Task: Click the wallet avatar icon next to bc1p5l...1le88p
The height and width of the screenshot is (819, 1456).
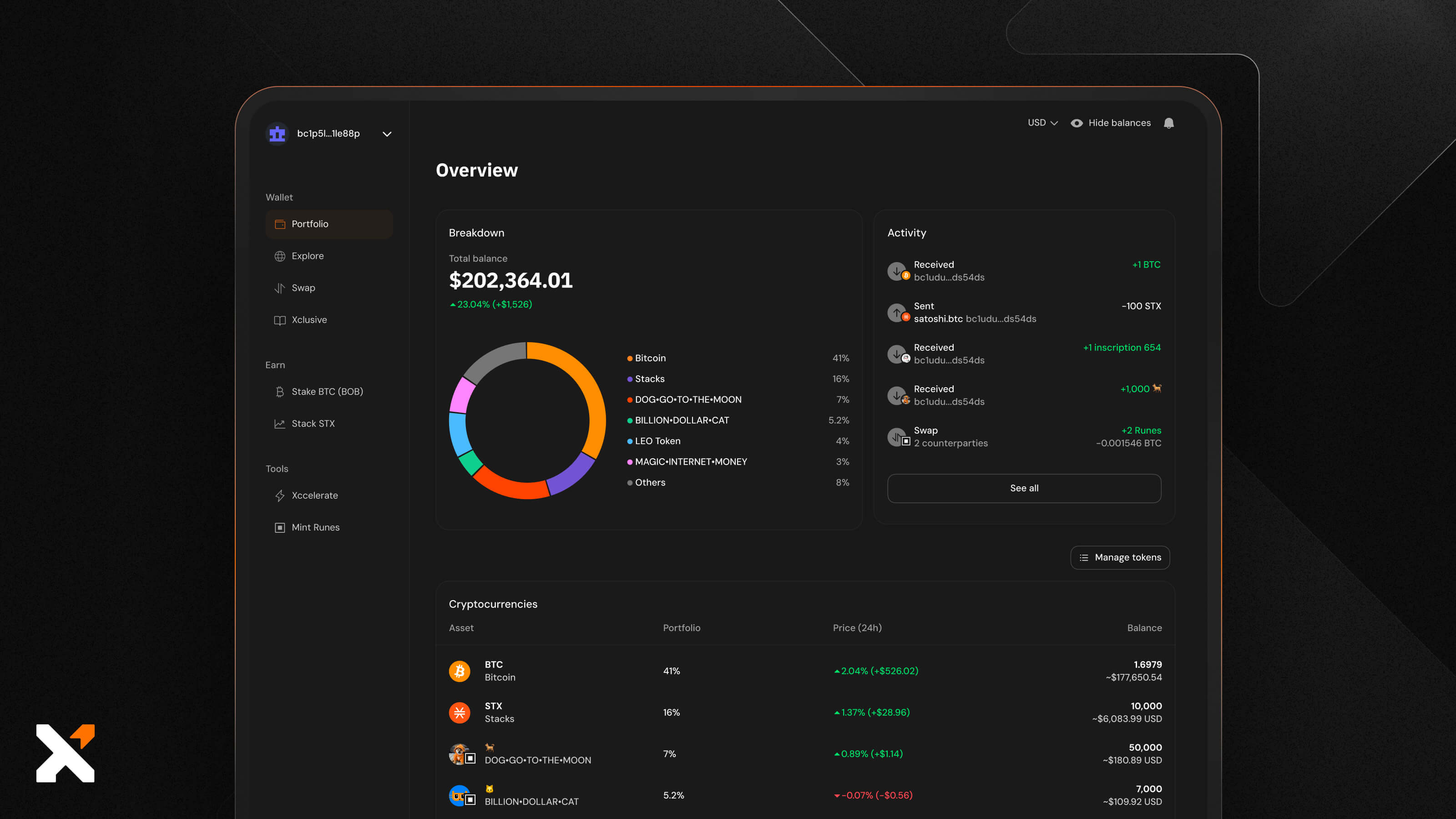Action: click(x=277, y=134)
